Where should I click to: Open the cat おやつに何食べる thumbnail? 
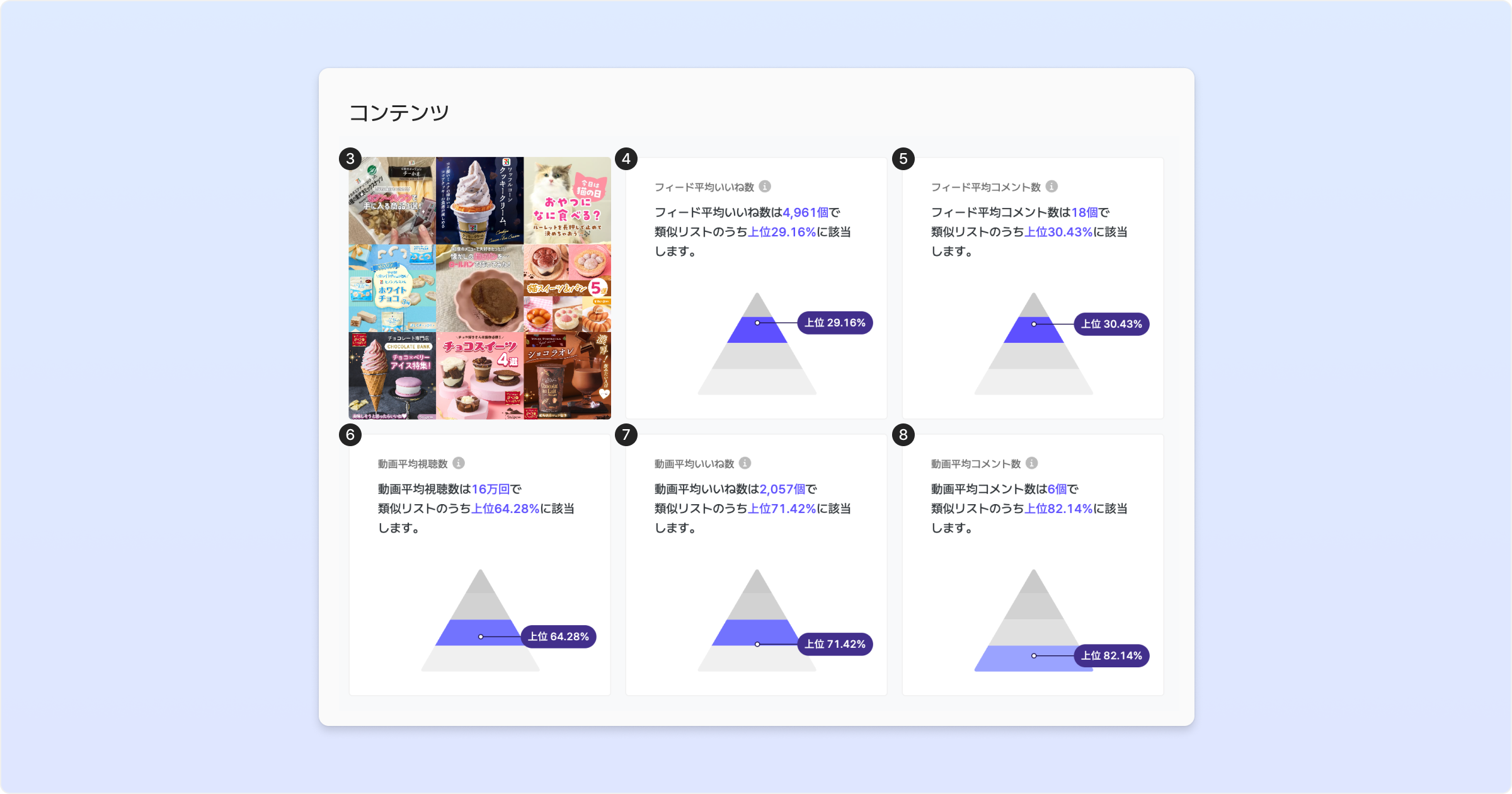pos(567,200)
